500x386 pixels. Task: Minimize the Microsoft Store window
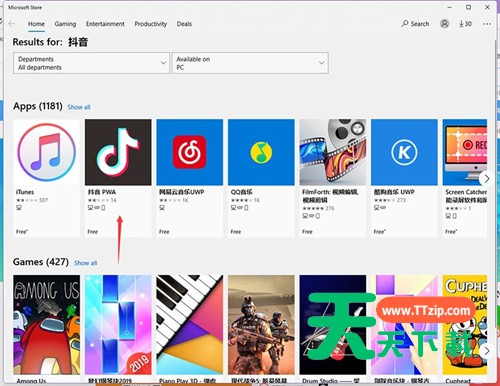click(450, 7)
